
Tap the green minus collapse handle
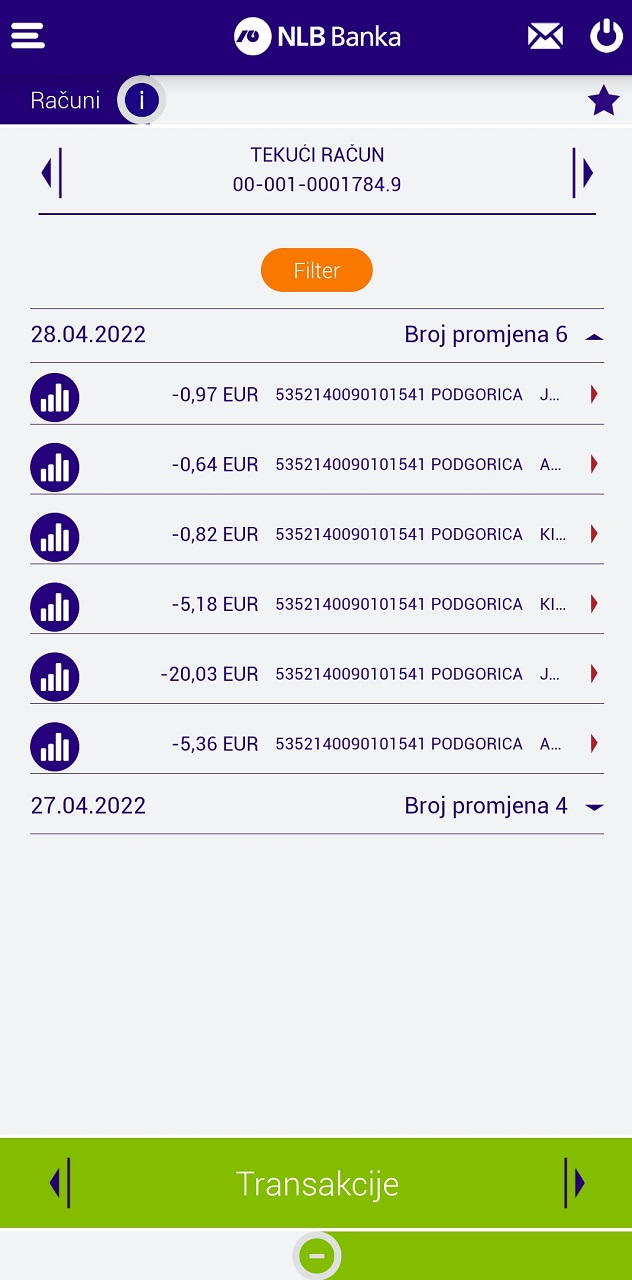tap(317, 1256)
